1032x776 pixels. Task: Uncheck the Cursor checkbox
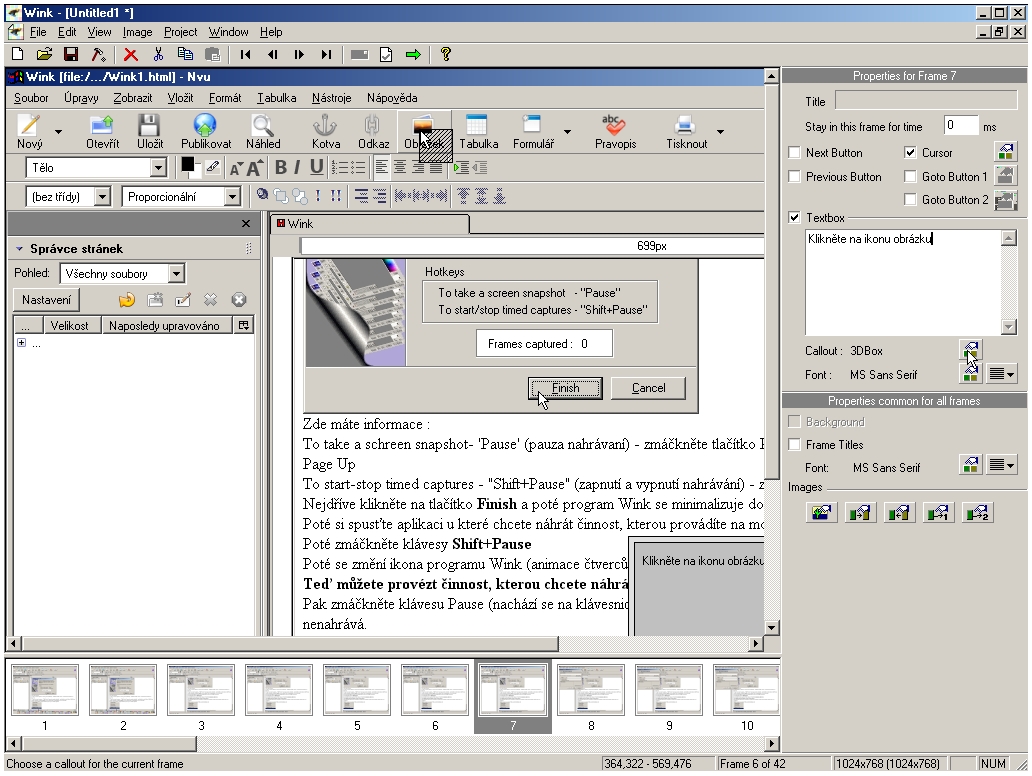910,153
